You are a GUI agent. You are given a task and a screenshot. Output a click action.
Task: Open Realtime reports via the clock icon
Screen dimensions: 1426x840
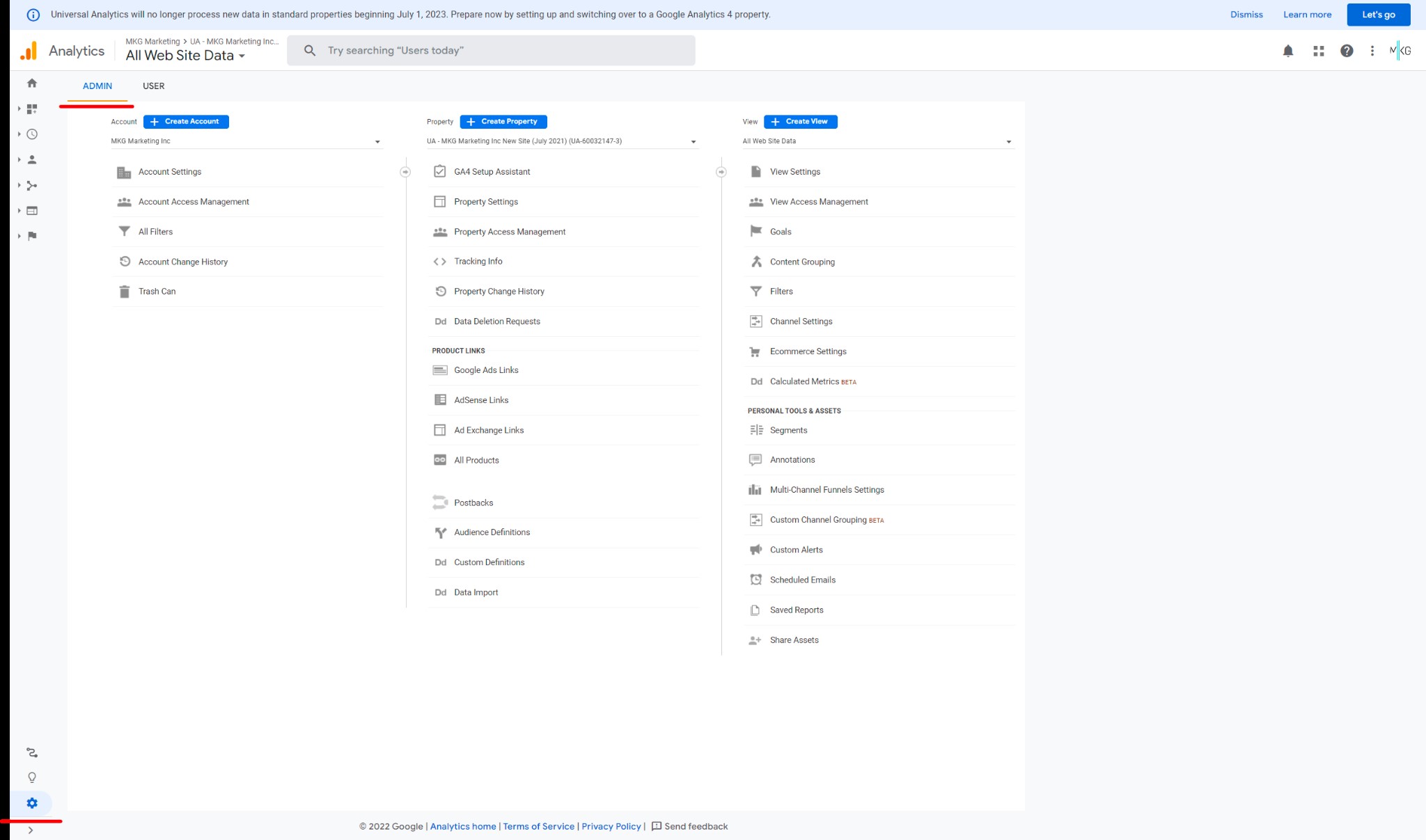point(31,134)
